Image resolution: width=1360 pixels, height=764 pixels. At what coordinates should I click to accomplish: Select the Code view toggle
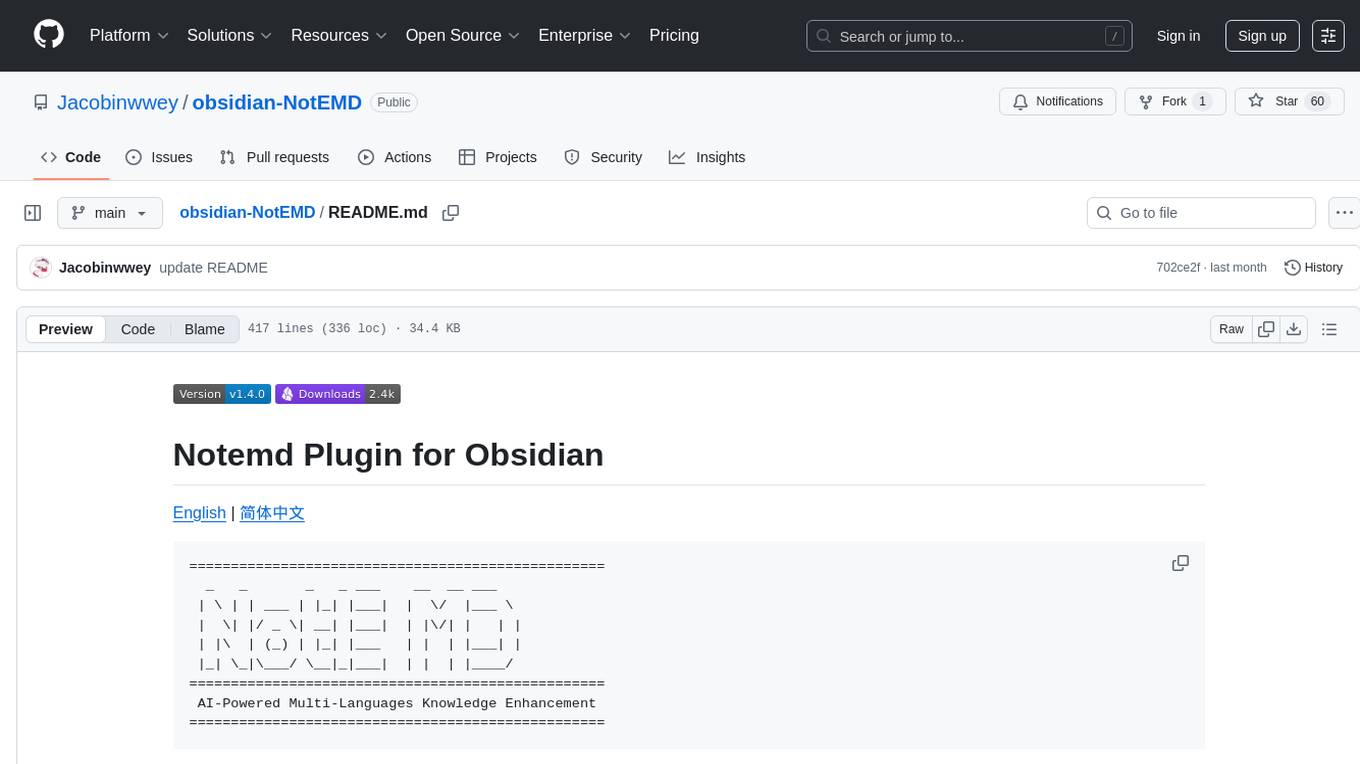tap(138, 329)
